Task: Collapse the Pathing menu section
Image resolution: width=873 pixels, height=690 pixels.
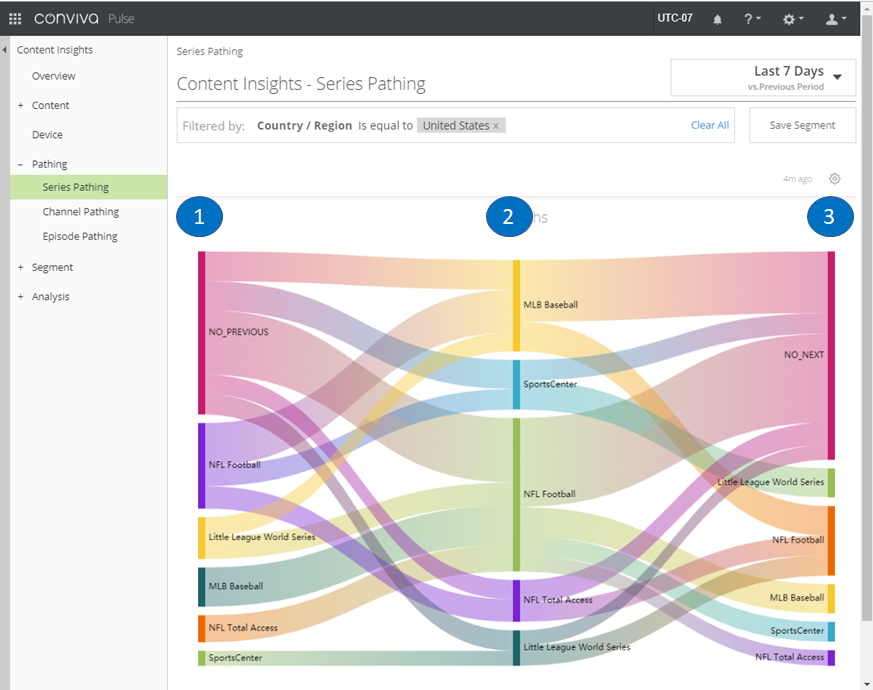Action: (x=21, y=164)
